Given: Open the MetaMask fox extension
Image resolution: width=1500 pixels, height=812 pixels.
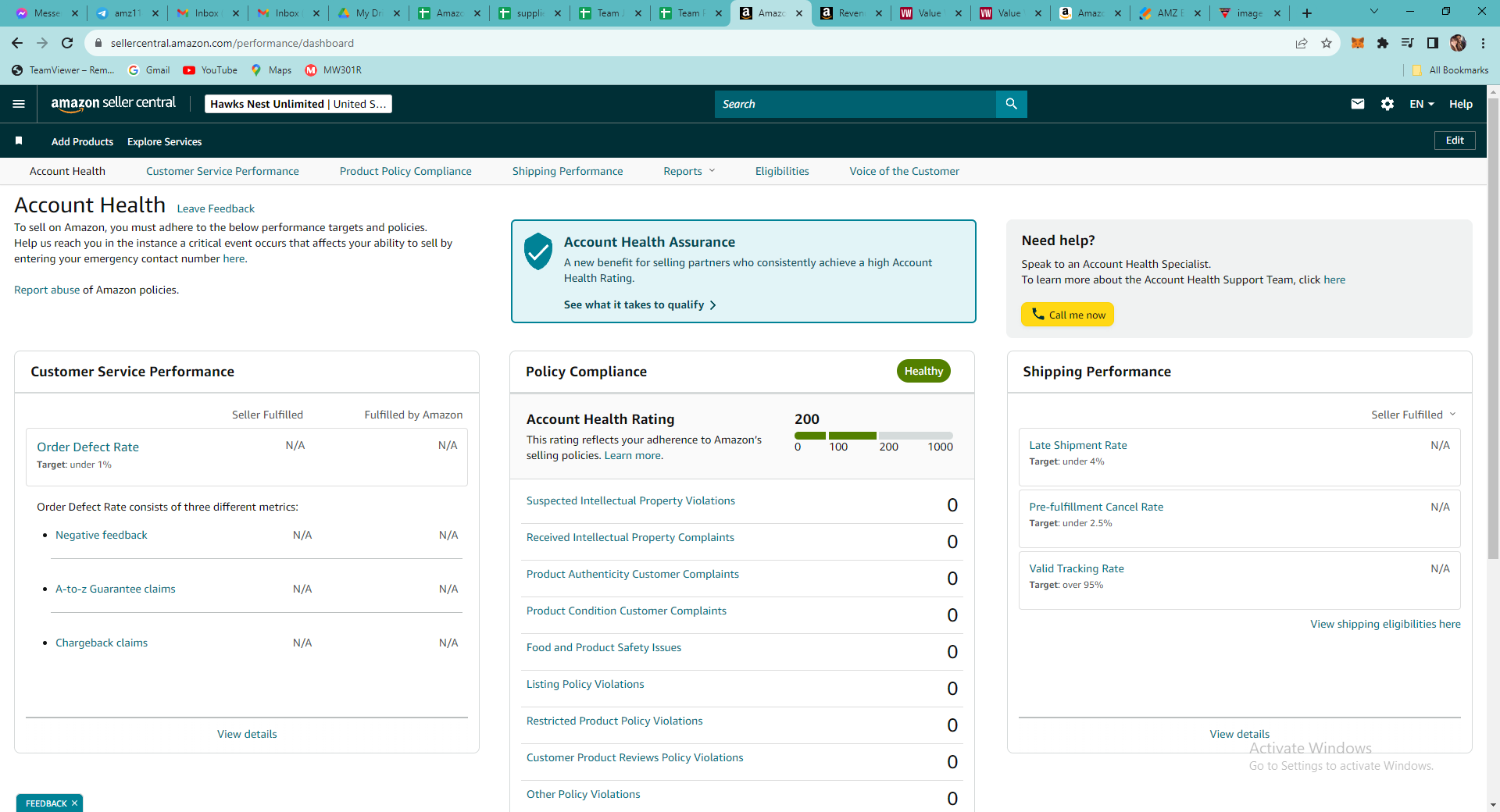Looking at the screenshot, I should (x=1358, y=43).
